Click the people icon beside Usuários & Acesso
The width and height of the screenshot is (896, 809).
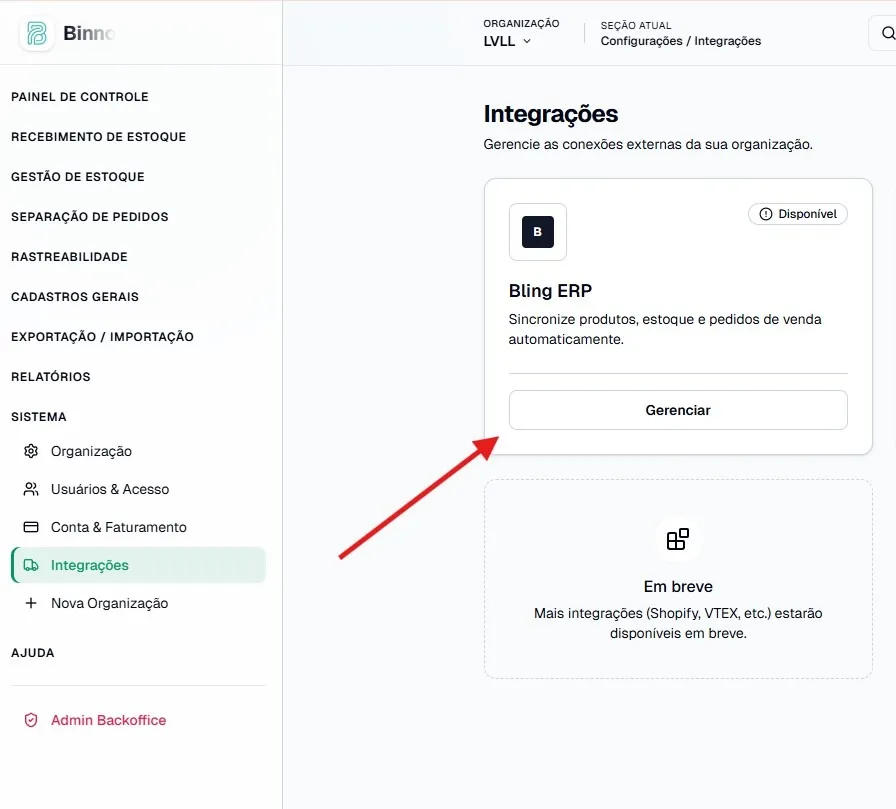point(30,489)
